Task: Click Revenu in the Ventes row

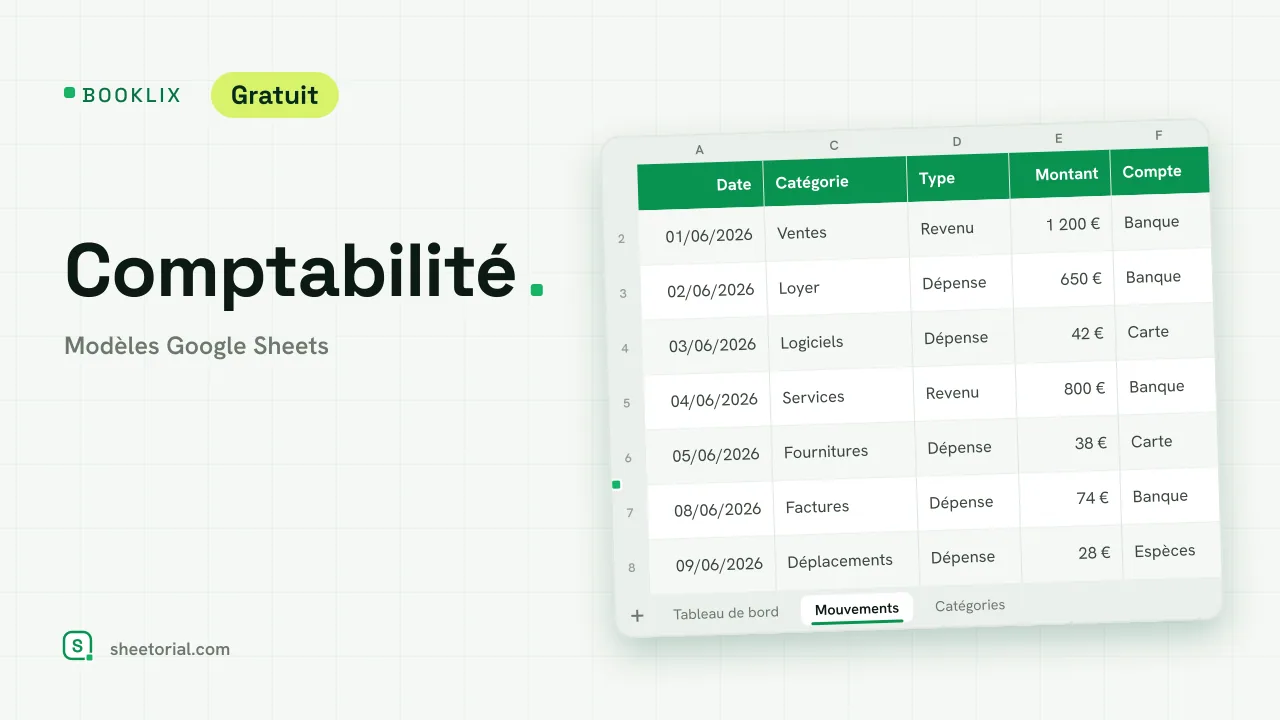Action: click(947, 229)
